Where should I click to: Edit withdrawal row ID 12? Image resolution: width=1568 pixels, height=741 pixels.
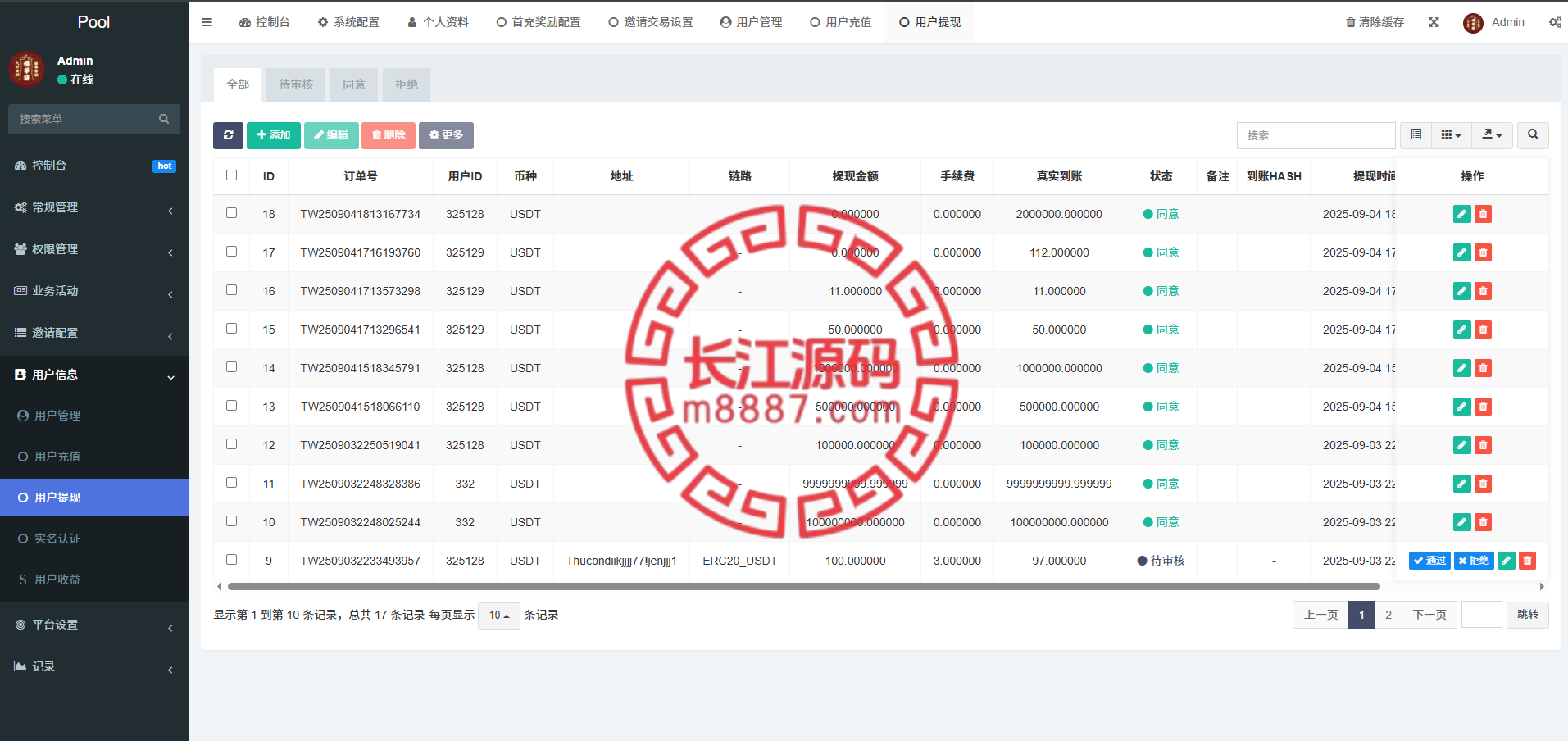point(1461,445)
